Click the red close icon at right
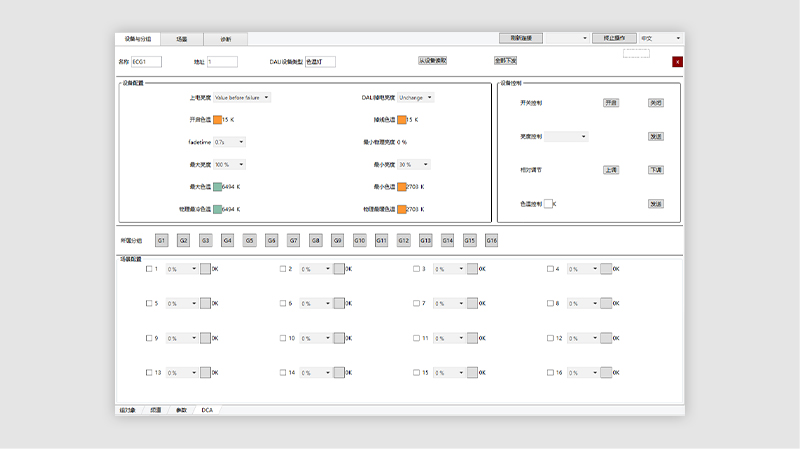This screenshot has height=449, width=800. (x=677, y=62)
